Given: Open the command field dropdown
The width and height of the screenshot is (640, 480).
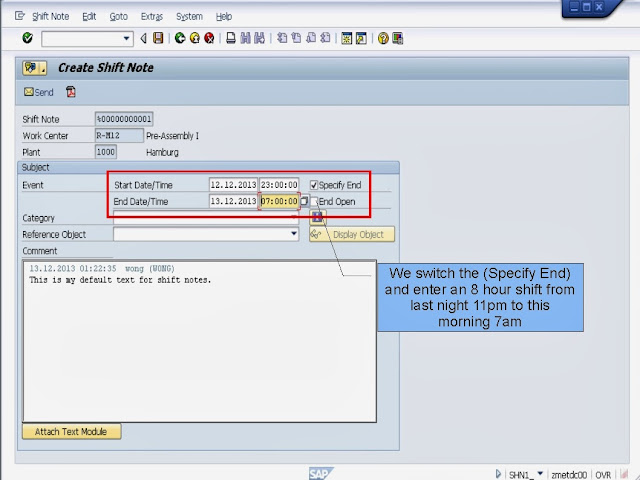Looking at the screenshot, I should click(126, 38).
